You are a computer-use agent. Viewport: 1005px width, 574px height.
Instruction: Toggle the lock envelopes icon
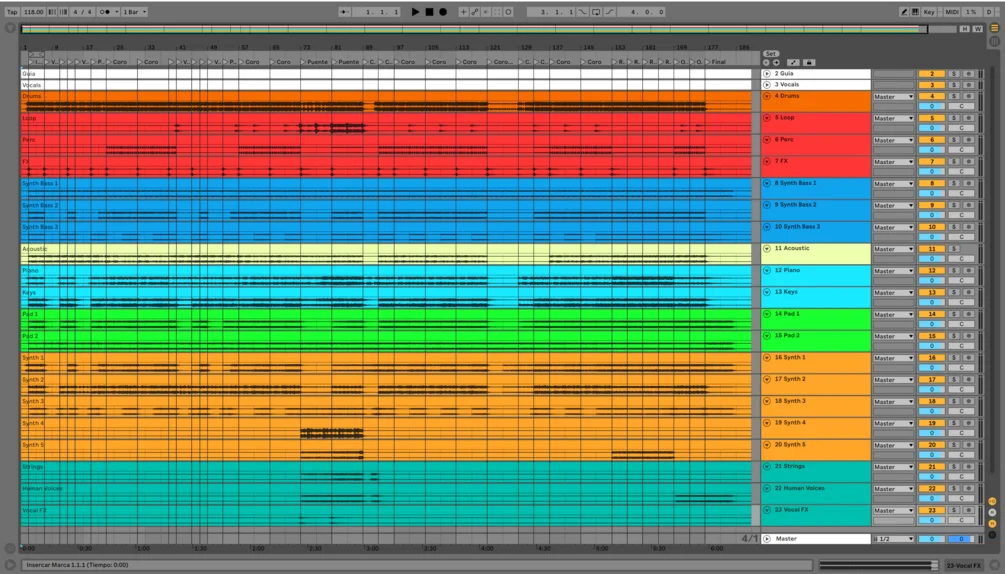[x=809, y=63]
